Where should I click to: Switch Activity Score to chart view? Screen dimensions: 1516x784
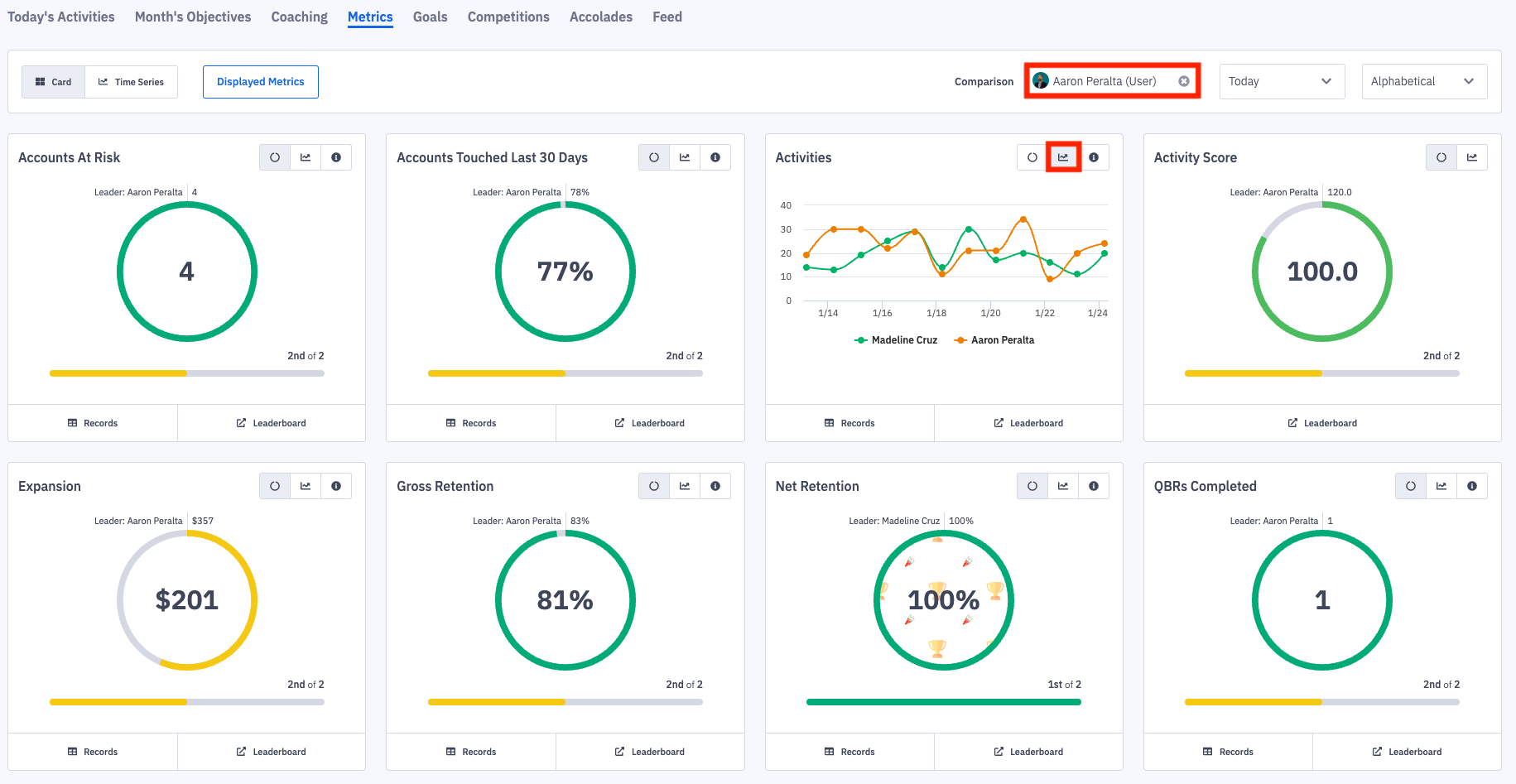point(1472,157)
